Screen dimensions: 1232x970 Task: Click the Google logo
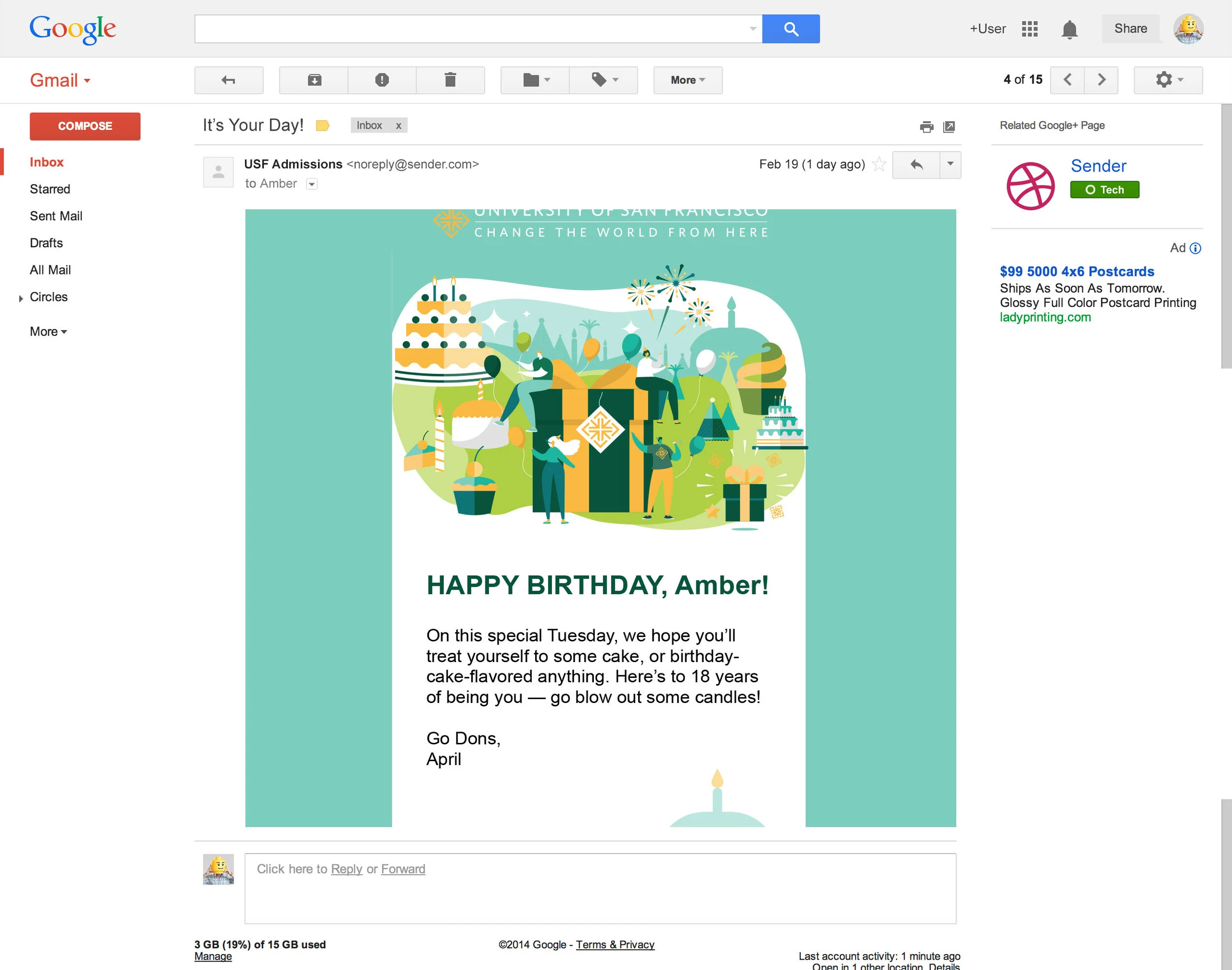(73, 29)
